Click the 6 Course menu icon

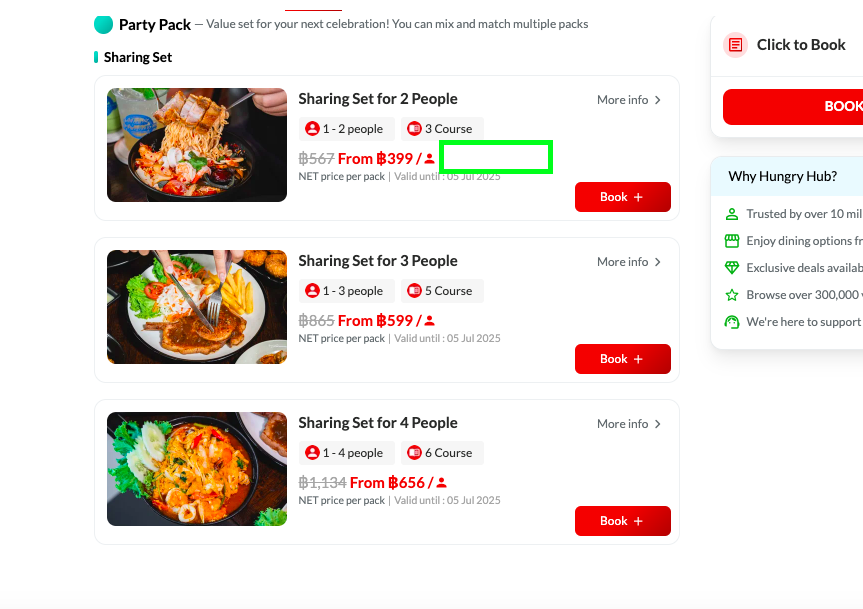pos(415,453)
